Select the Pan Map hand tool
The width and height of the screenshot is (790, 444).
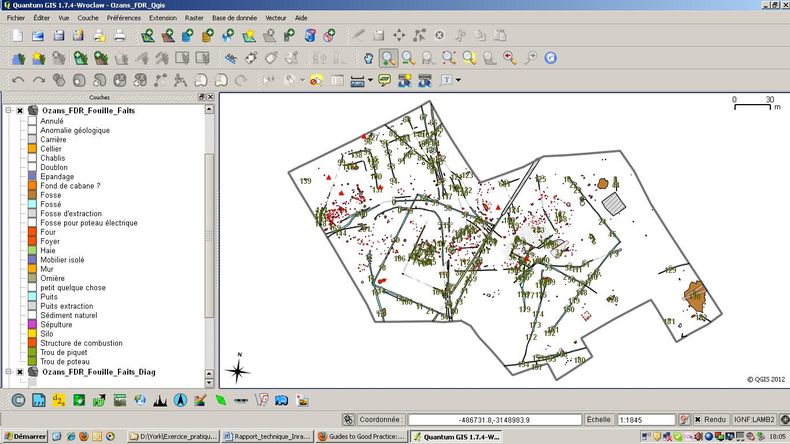tap(368, 58)
